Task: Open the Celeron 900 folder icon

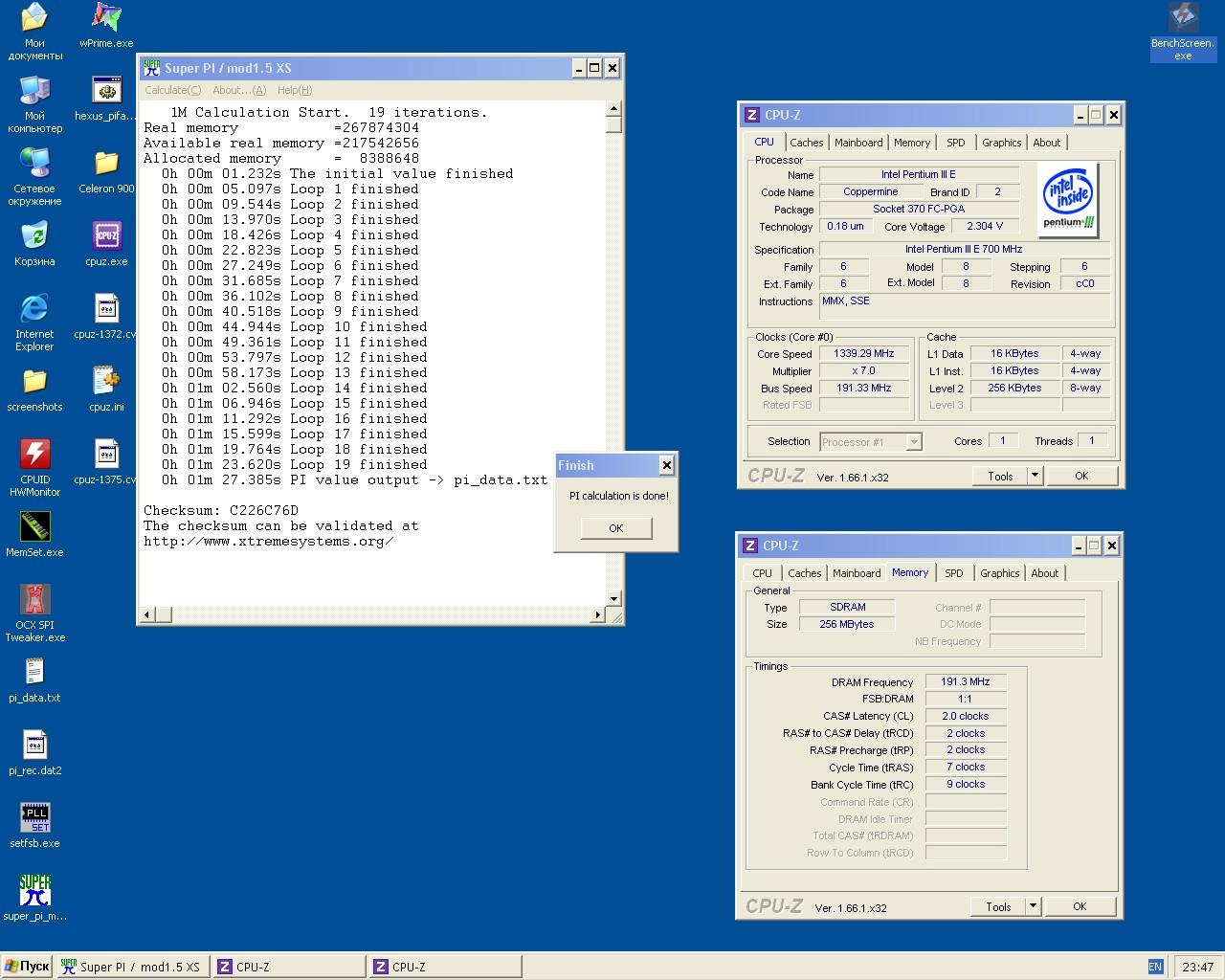Action: [106, 171]
